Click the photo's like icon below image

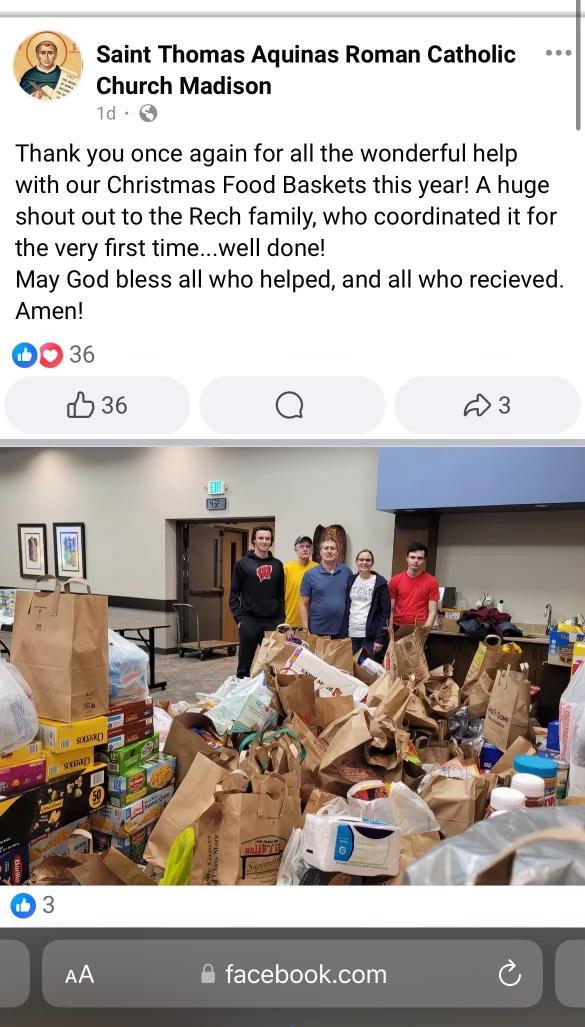[23, 906]
